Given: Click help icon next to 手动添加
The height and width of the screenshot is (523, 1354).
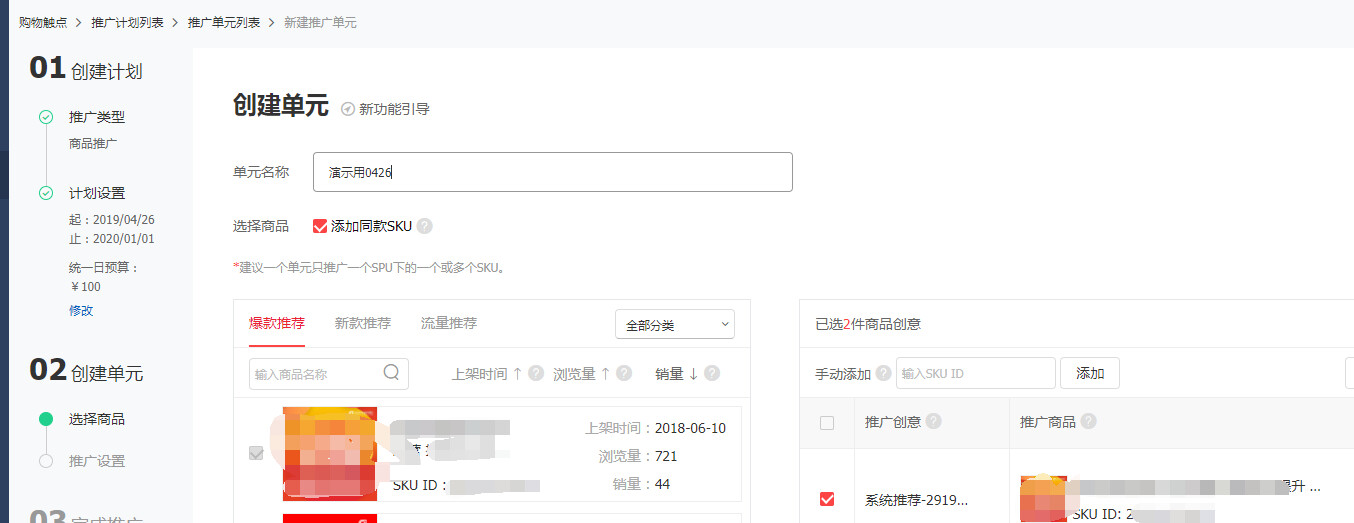Looking at the screenshot, I should point(883,373).
